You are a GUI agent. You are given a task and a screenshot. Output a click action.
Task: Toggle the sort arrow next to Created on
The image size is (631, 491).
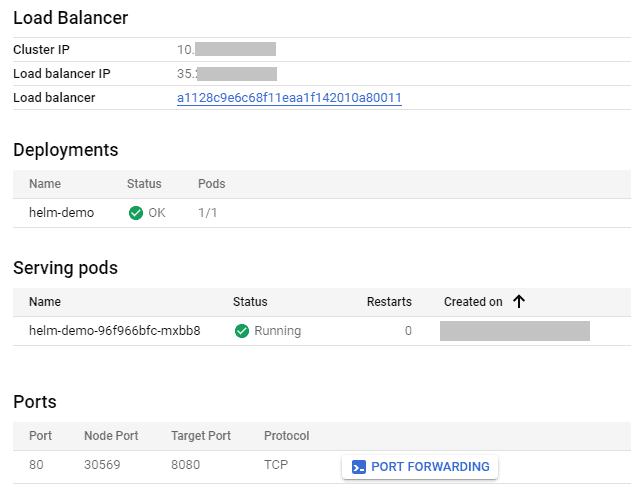click(x=519, y=302)
